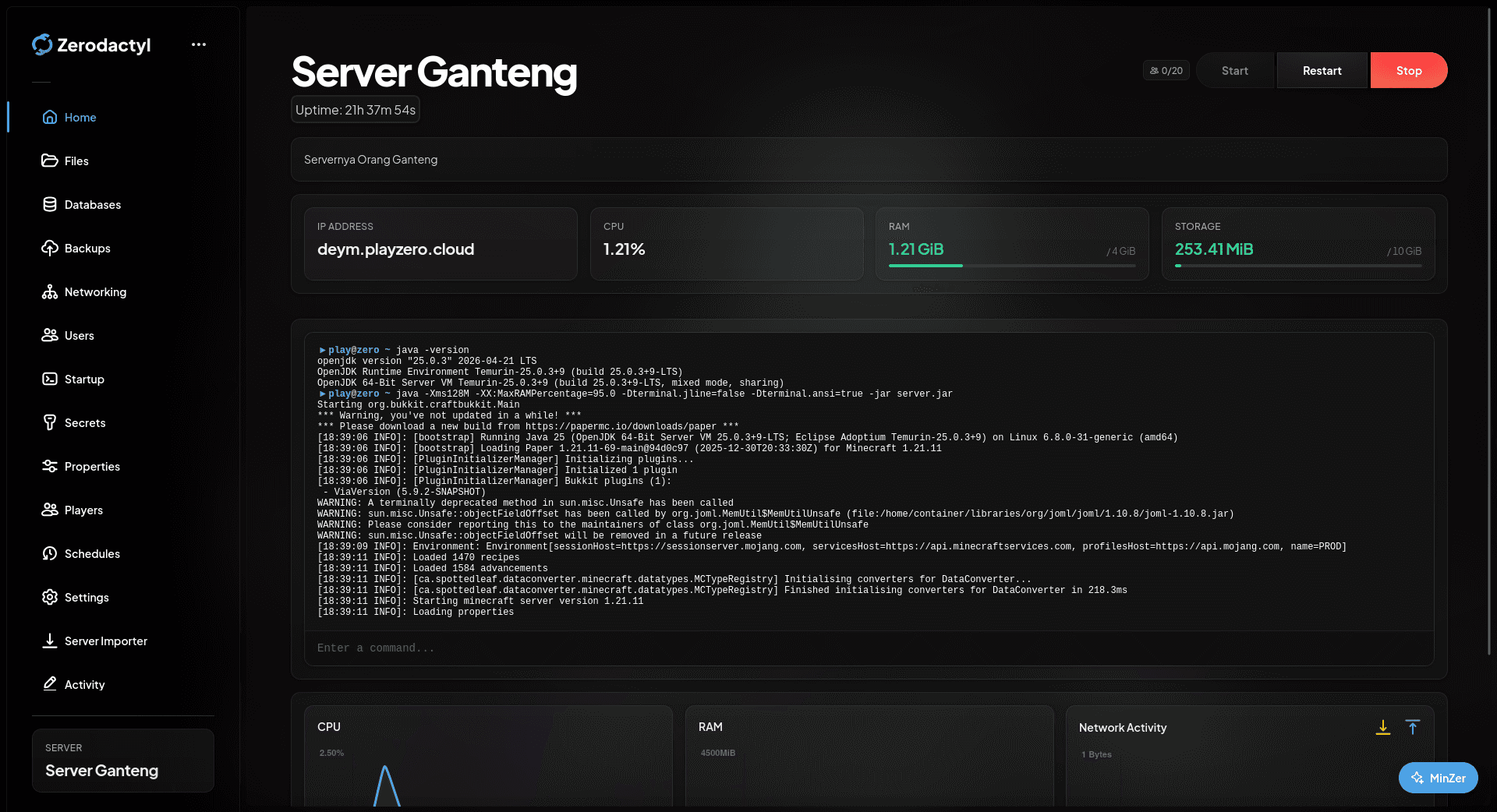Click the RAM 1.21 GiB value
Viewport: 1497px width, 812px height.
click(x=916, y=249)
